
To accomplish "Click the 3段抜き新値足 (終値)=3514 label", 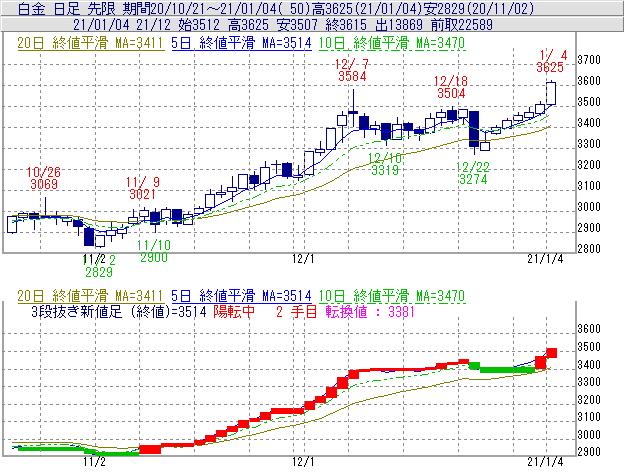I will pos(119,311).
